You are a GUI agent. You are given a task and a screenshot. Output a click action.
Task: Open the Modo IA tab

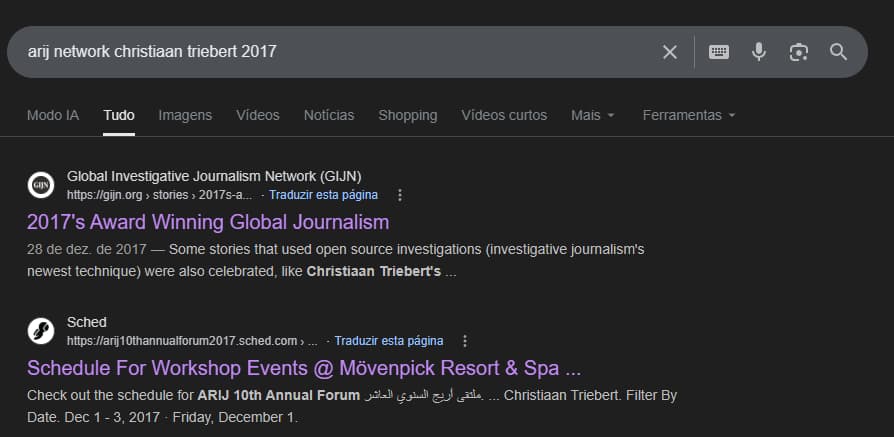coord(53,115)
